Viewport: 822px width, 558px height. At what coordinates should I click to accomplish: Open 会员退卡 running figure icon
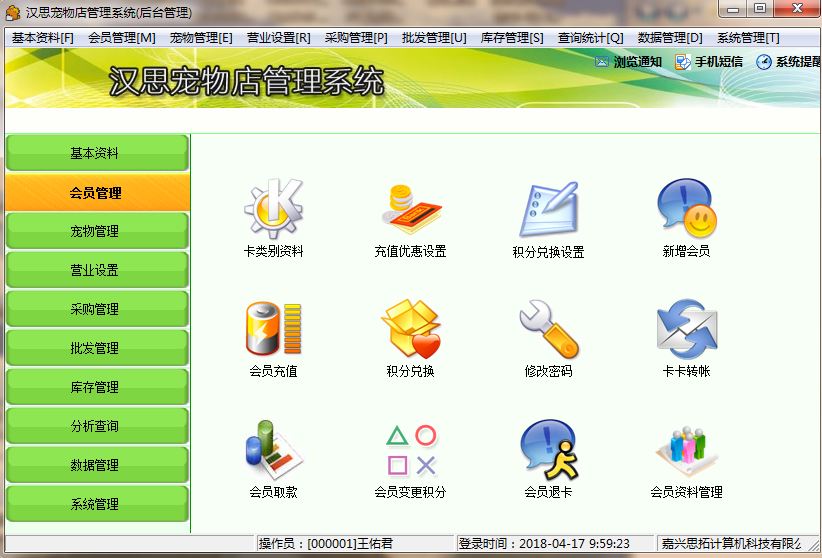point(548,449)
